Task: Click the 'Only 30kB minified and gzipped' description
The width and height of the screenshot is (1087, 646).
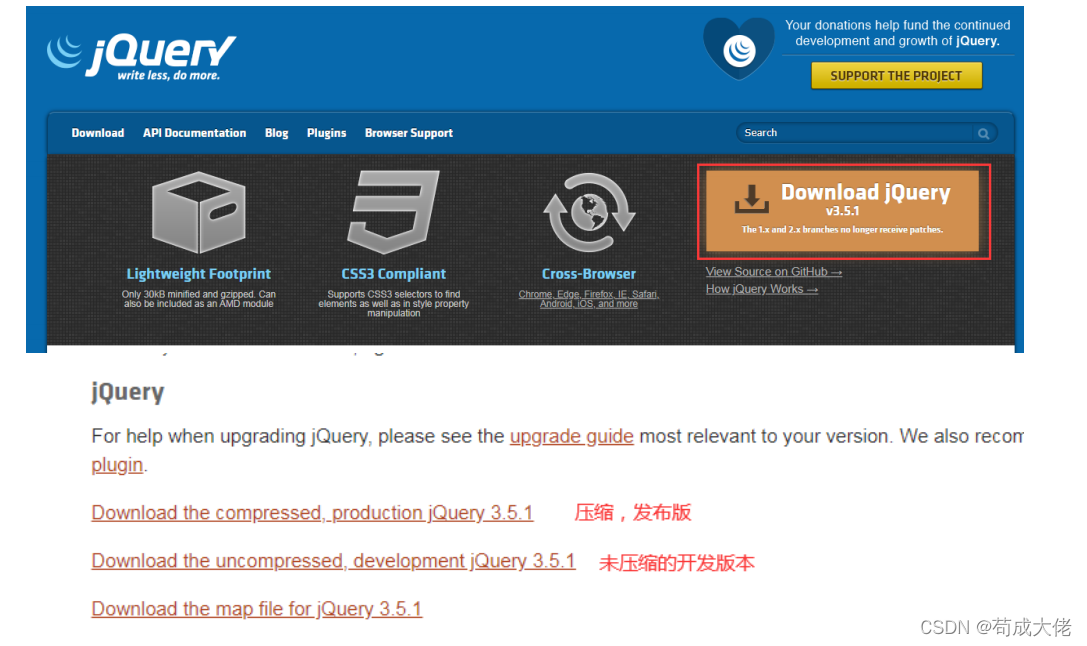Action: click(x=198, y=299)
